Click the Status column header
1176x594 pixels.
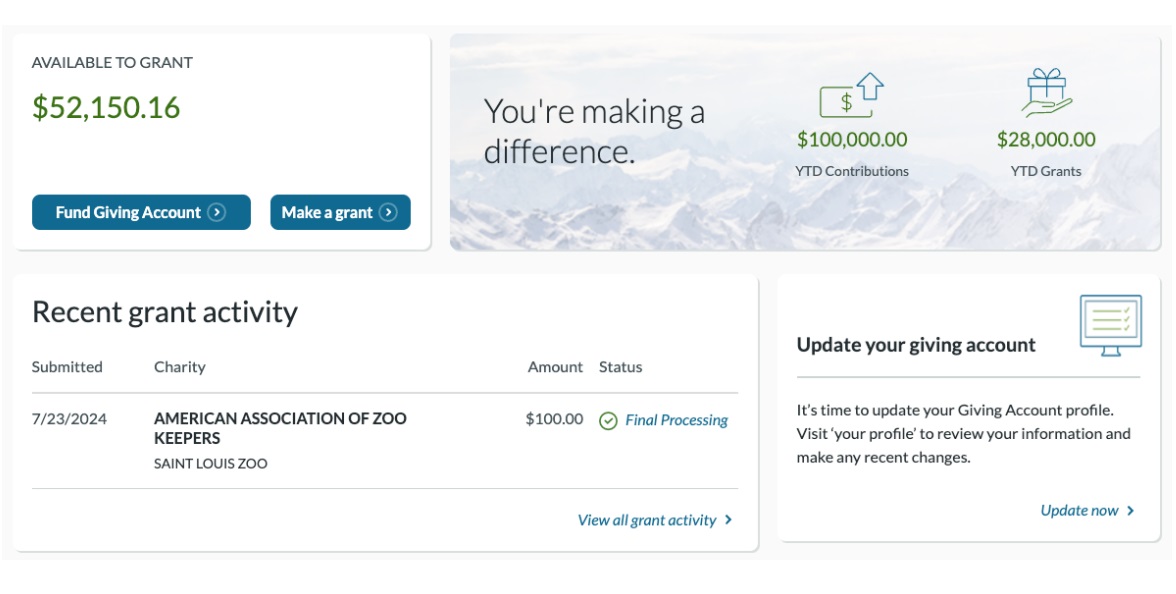click(620, 367)
